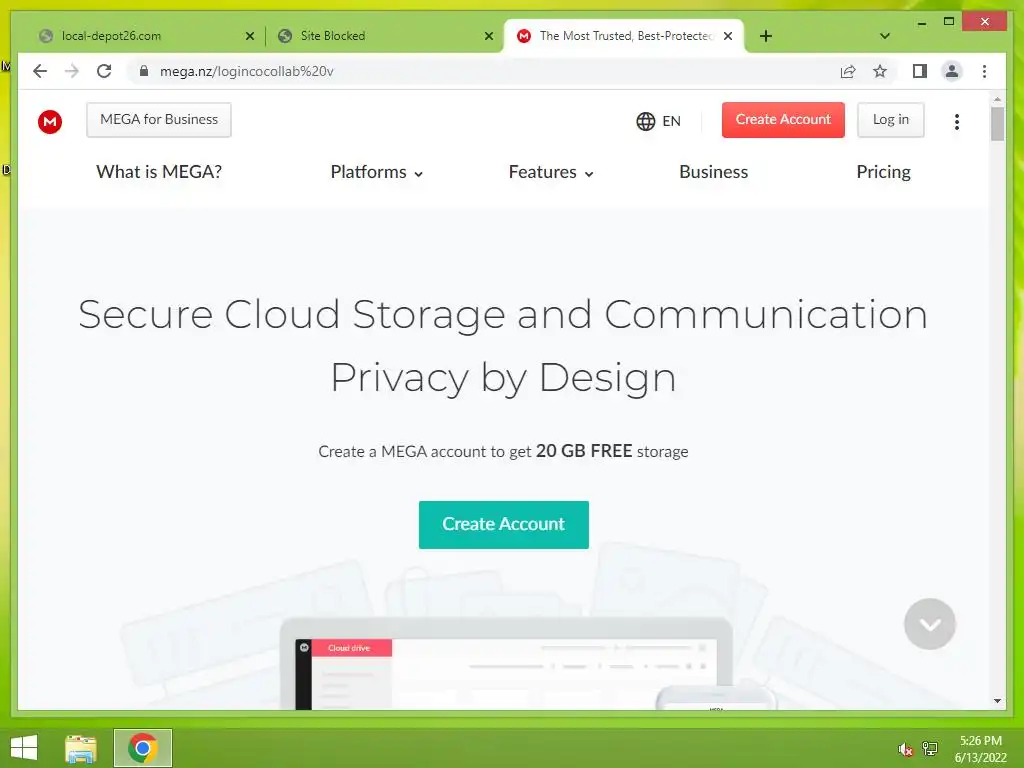Open a new tab with the plus icon
The height and width of the screenshot is (768, 1024).
(x=766, y=36)
